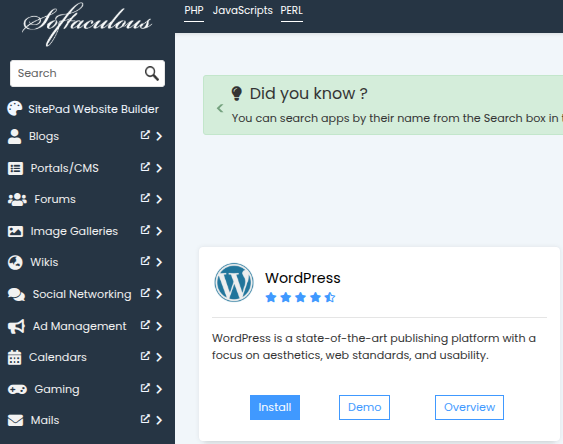
Task: Open the WordPress Demo
Action: pyautogui.click(x=364, y=407)
